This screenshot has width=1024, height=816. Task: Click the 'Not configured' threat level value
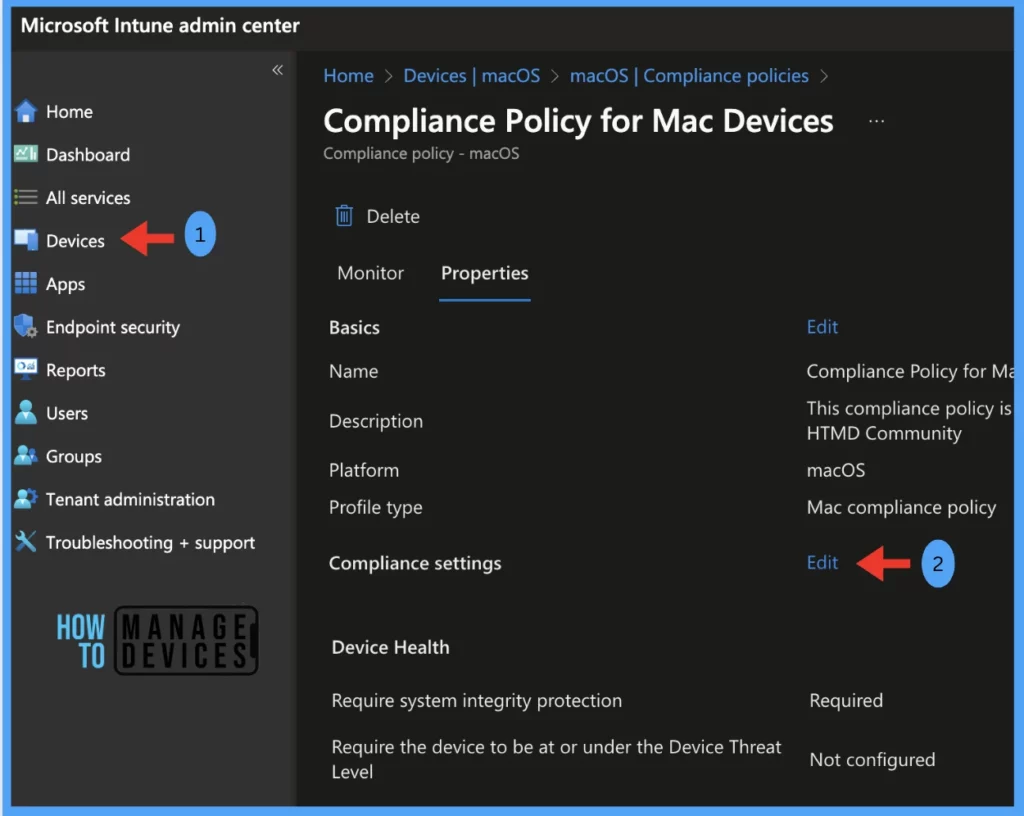(x=872, y=760)
